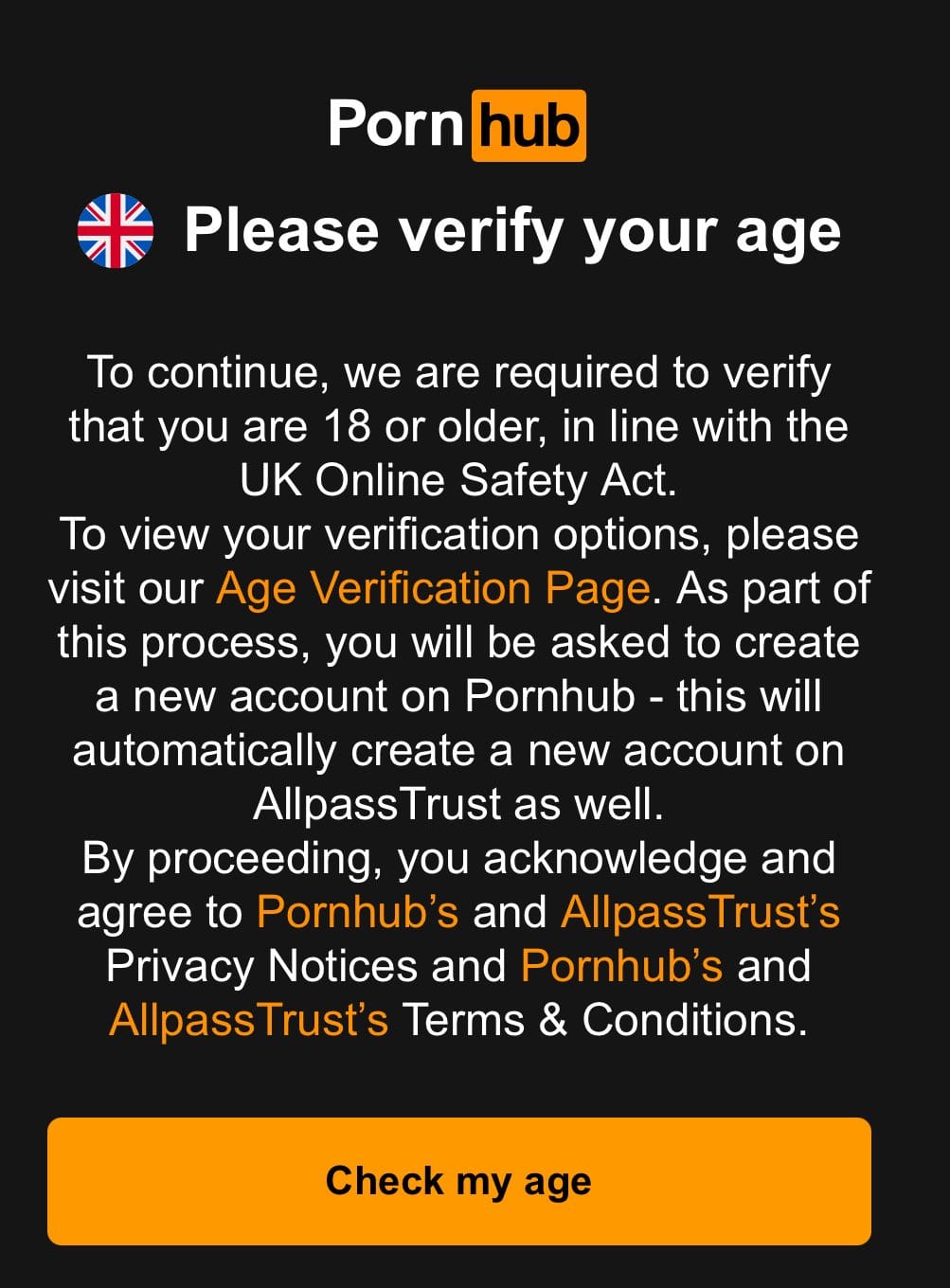Click the UK flag icon
Screen dimensions: 950x1288
(x=115, y=231)
